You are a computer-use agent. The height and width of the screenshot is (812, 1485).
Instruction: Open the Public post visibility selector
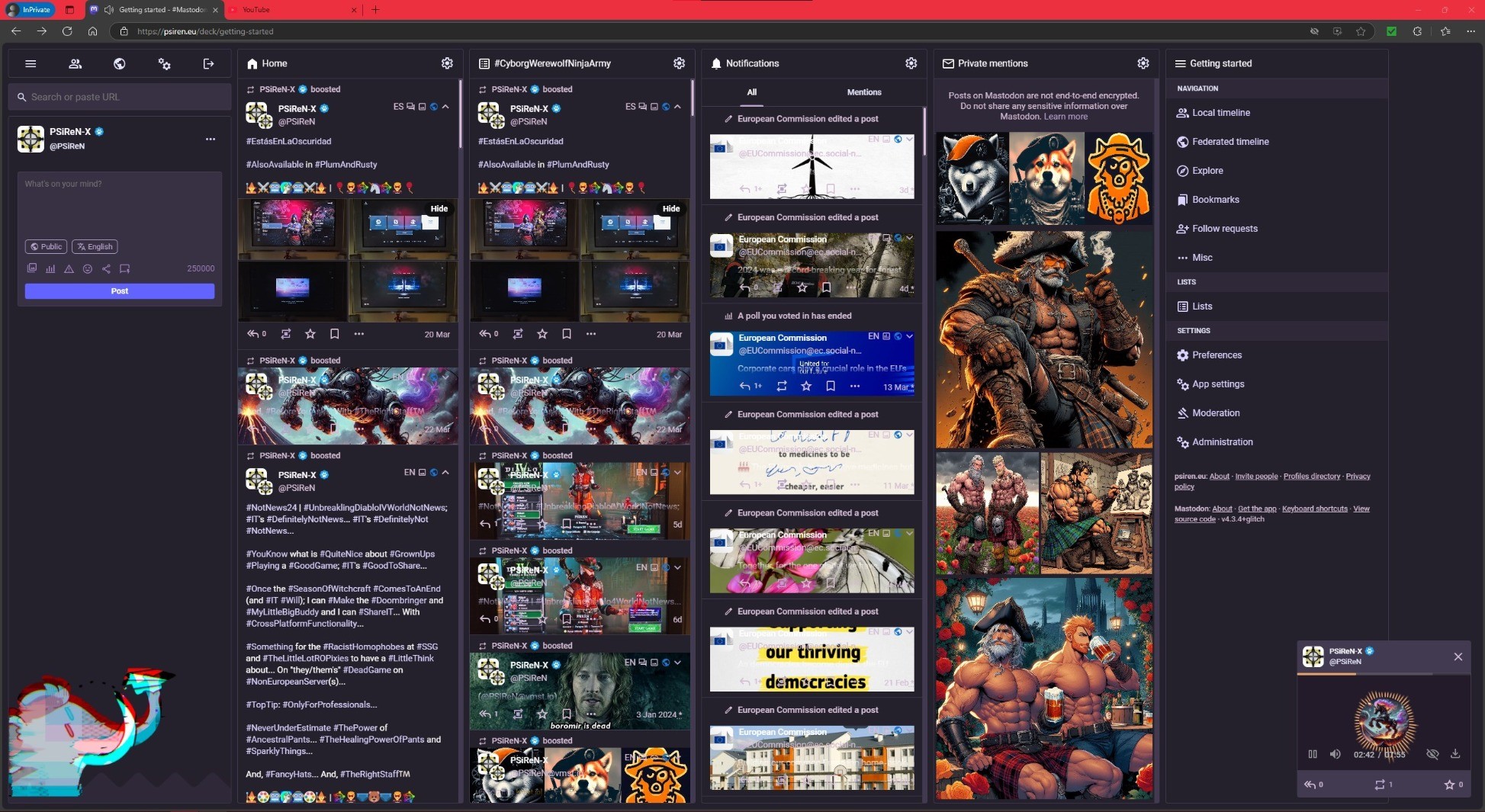click(46, 246)
